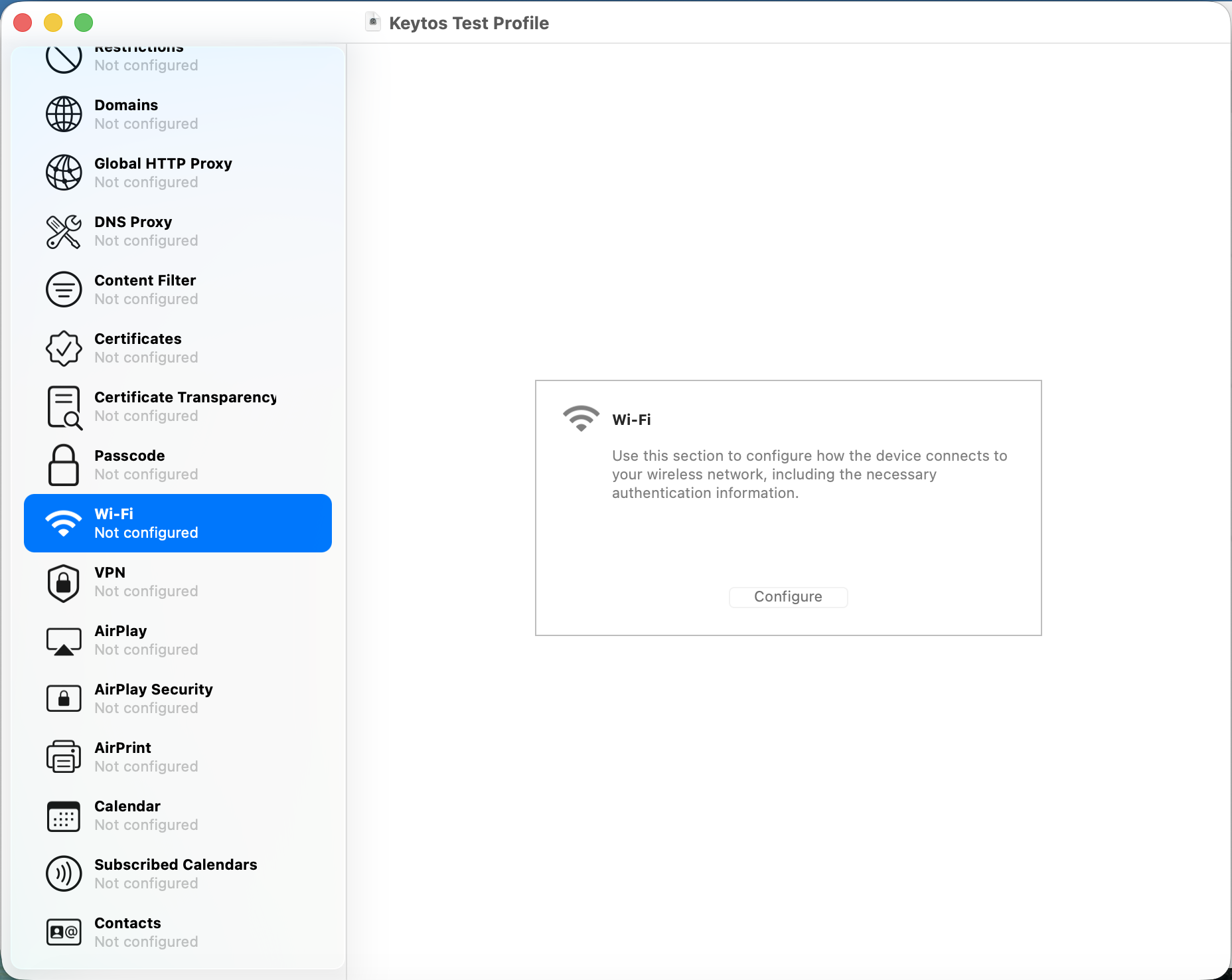Click the Calendar grid icon
Screen dimensions: 1232x980
64,816
